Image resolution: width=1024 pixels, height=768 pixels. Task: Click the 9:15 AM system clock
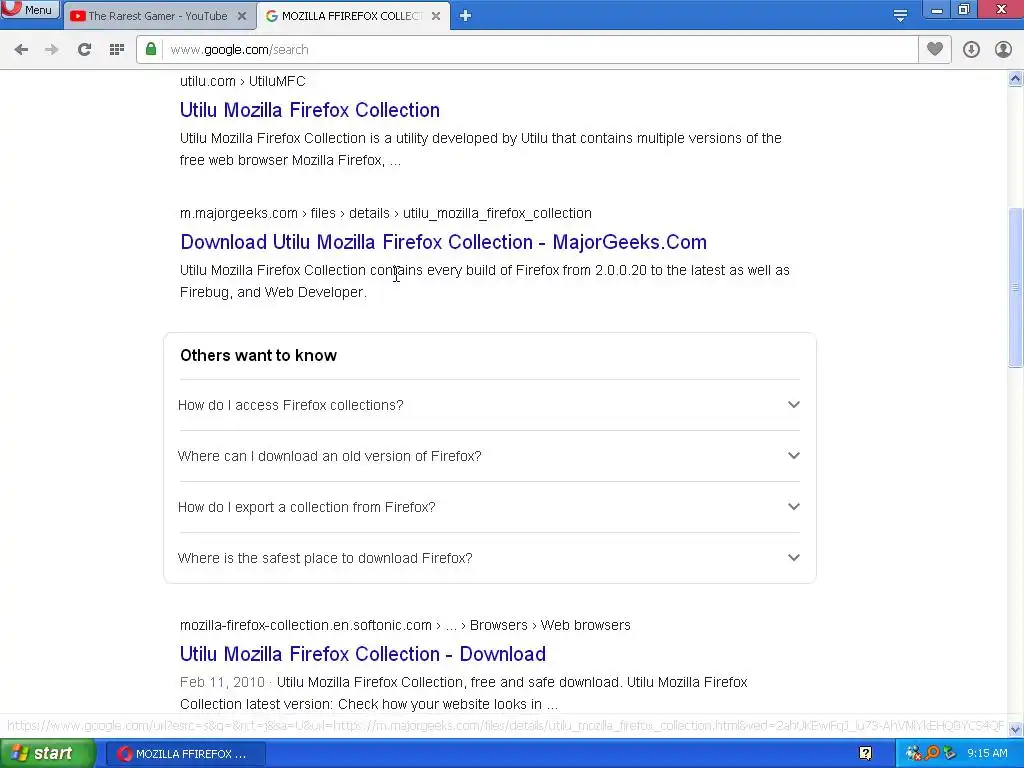pos(987,754)
